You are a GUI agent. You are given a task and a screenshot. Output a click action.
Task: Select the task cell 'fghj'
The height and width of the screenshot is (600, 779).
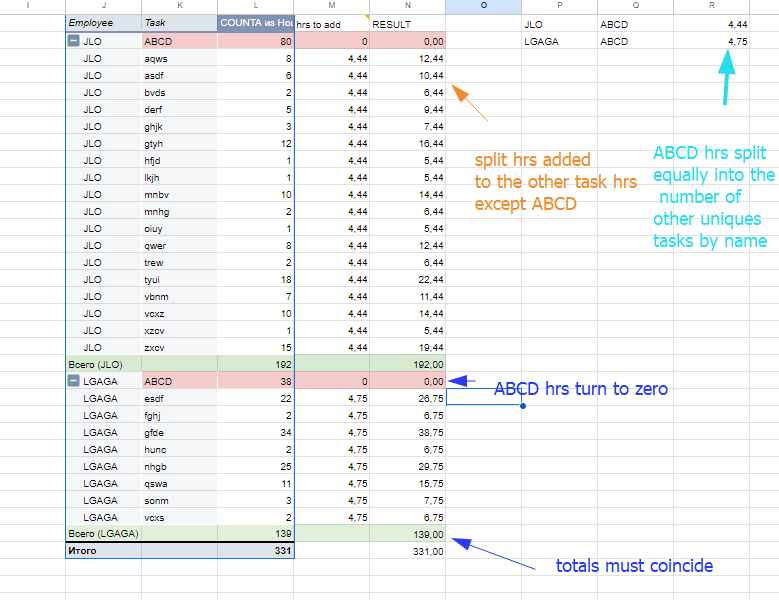coord(179,415)
